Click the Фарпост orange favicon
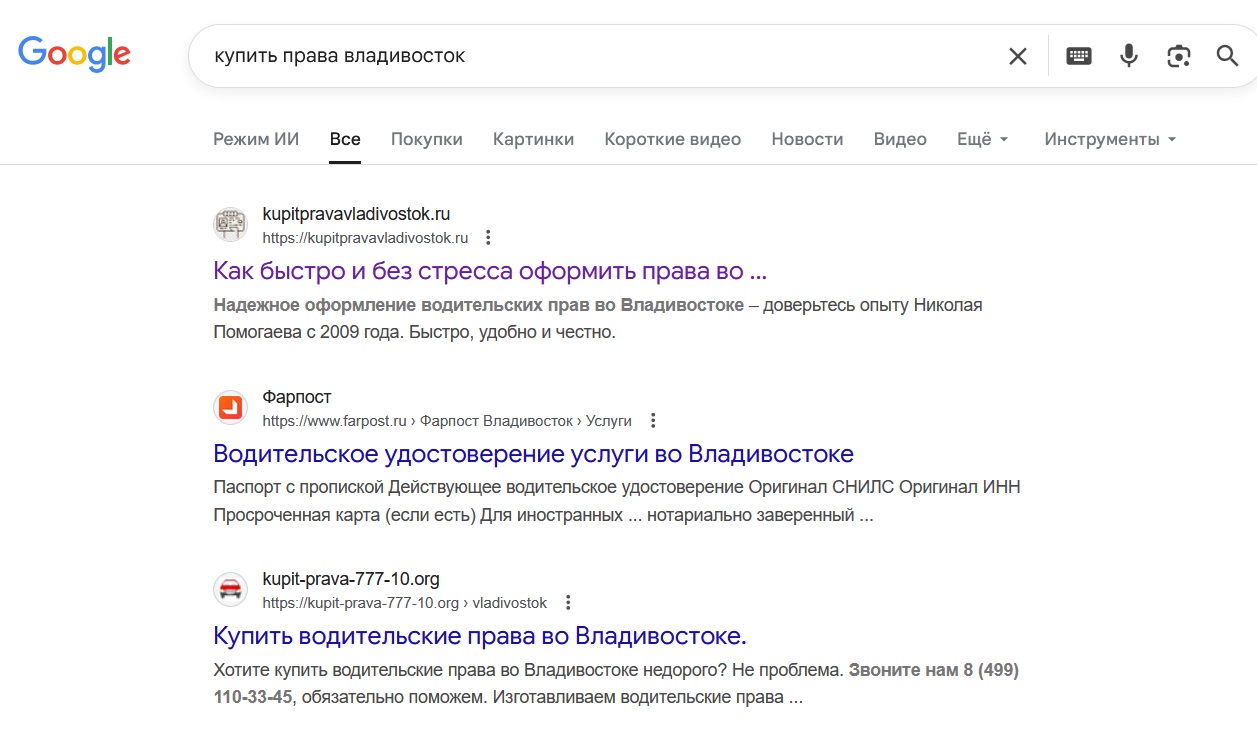Screen dimensions: 1257x735 tap(230, 408)
